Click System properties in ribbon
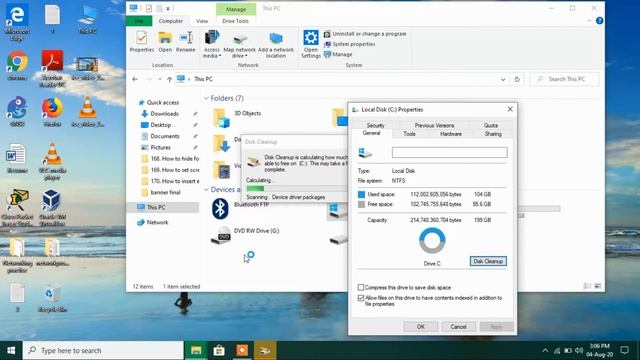 [349, 44]
